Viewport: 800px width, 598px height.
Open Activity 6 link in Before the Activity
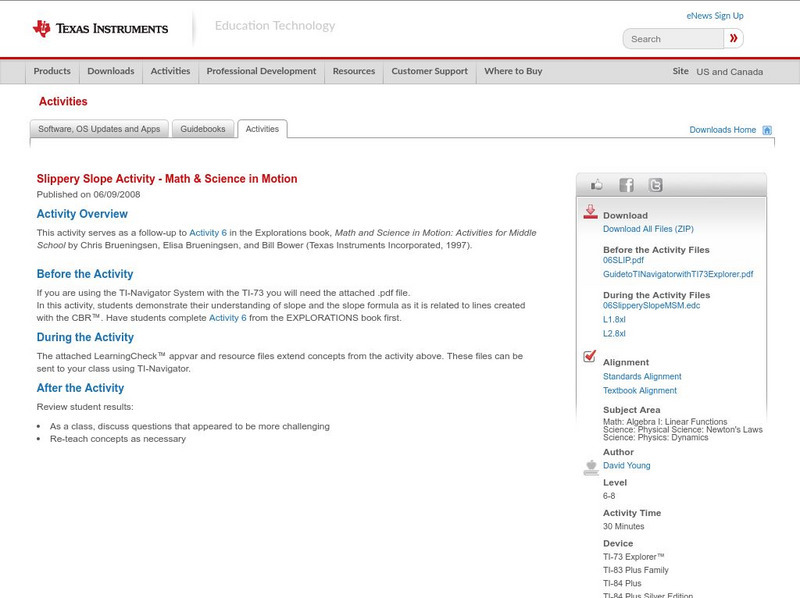[x=228, y=318]
